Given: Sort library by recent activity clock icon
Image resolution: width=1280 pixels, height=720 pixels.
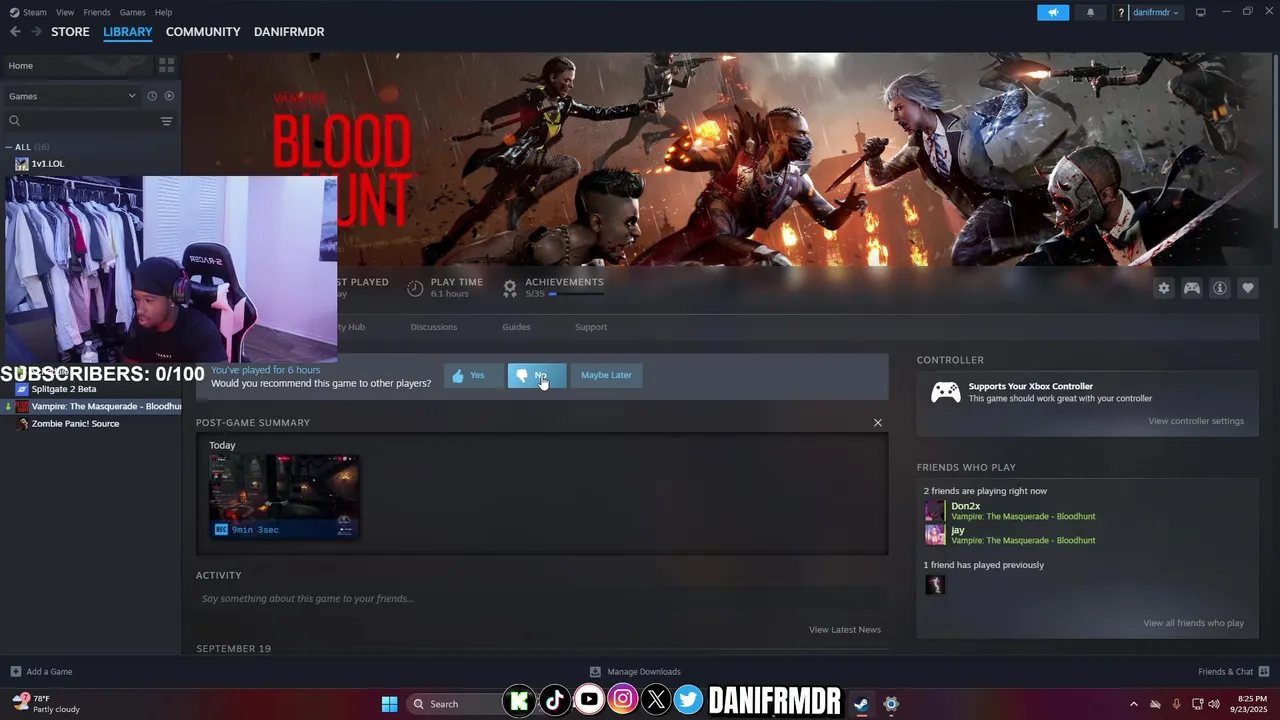Looking at the screenshot, I should coord(152,96).
